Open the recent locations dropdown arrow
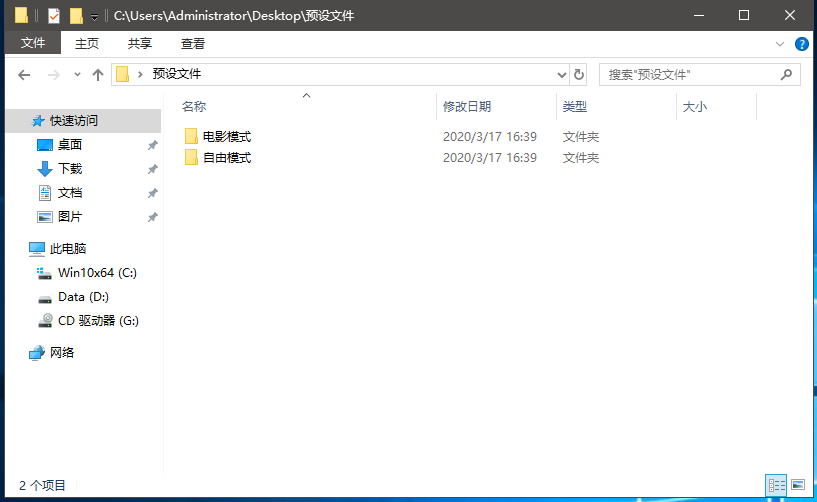Viewport: 817px width, 502px height. point(77,75)
